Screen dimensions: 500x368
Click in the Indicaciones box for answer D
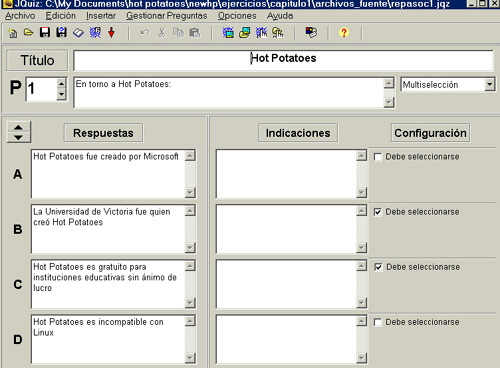click(x=286, y=339)
